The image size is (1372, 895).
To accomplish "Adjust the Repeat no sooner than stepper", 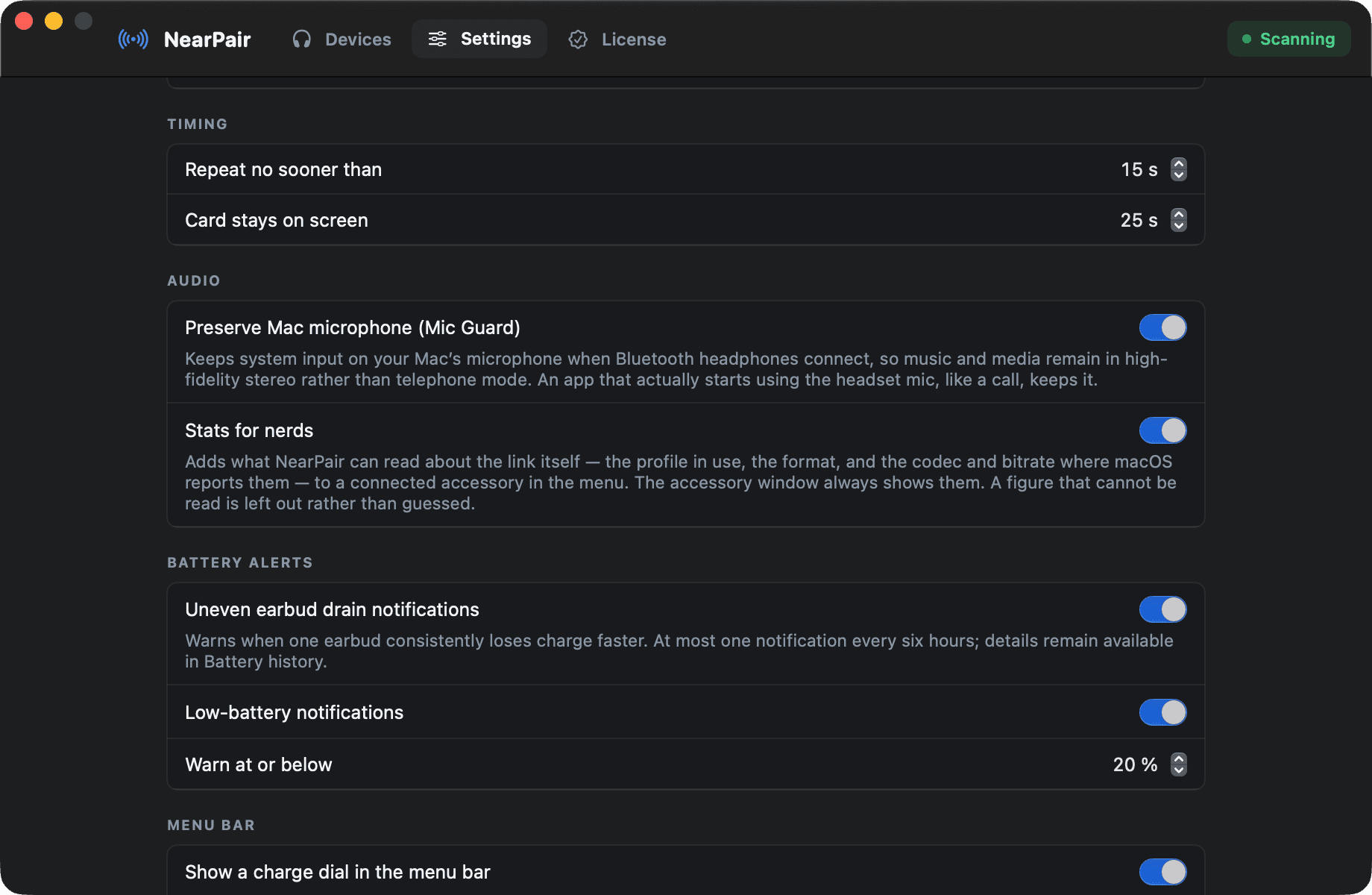I will click(x=1178, y=169).
